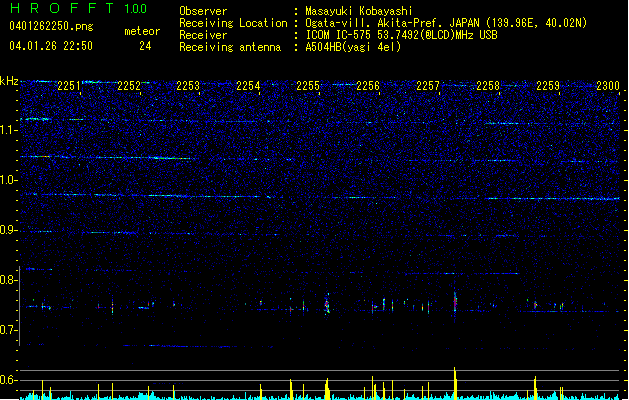Screen dimensions: 629x400
Task: Click the date stamp 04.01.26 22:50
Action: tap(51, 46)
